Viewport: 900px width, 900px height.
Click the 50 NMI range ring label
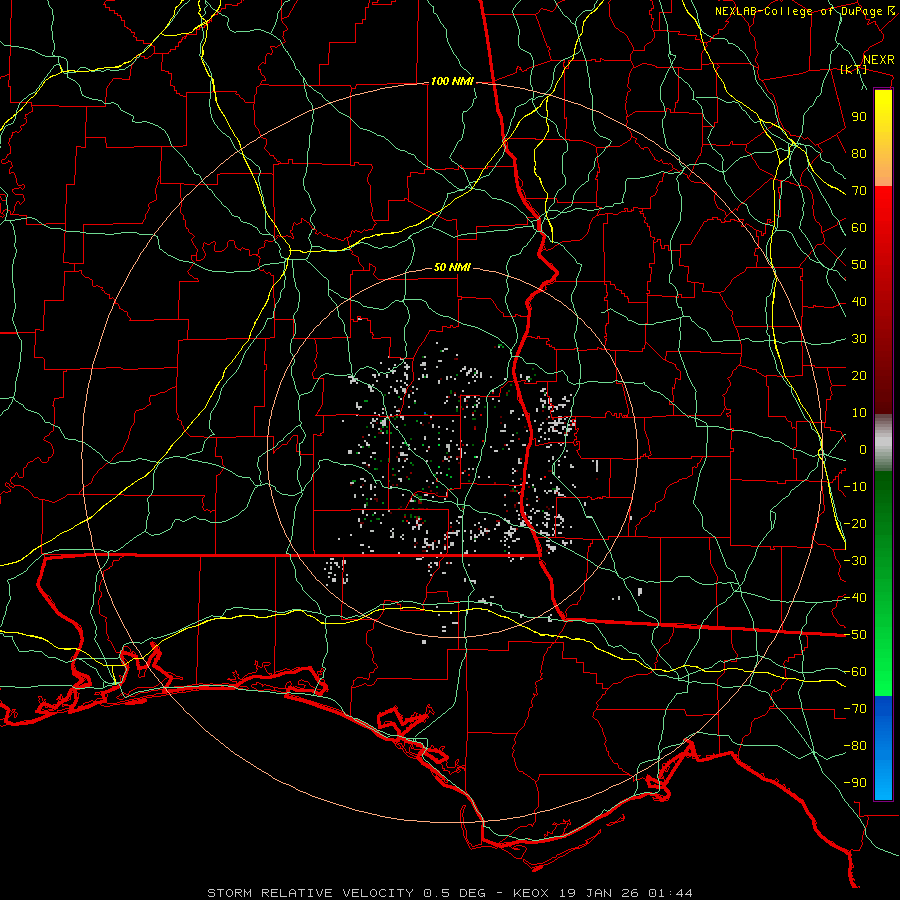(x=452, y=267)
